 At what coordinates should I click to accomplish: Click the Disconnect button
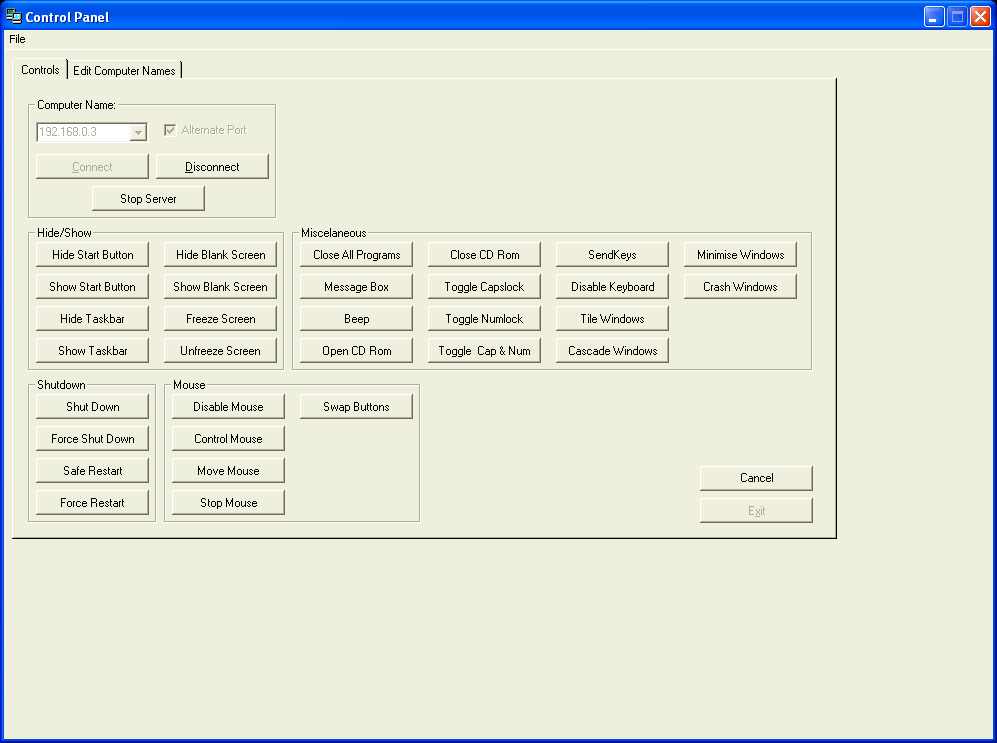tap(212, 166)
